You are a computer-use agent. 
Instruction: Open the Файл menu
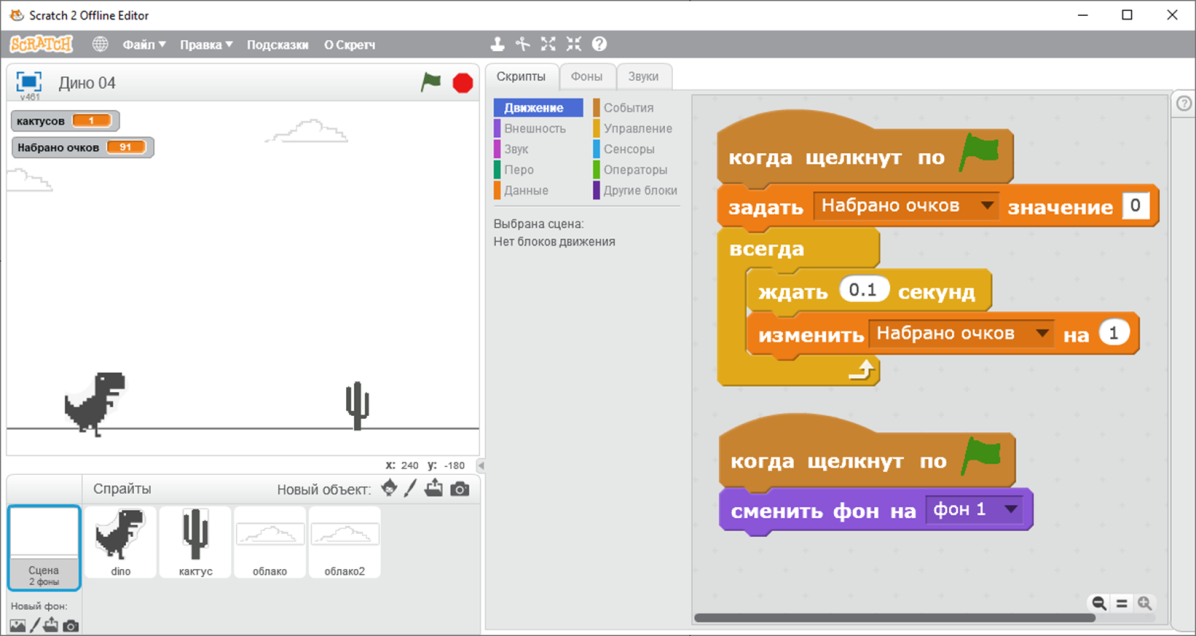pos(144,44)
